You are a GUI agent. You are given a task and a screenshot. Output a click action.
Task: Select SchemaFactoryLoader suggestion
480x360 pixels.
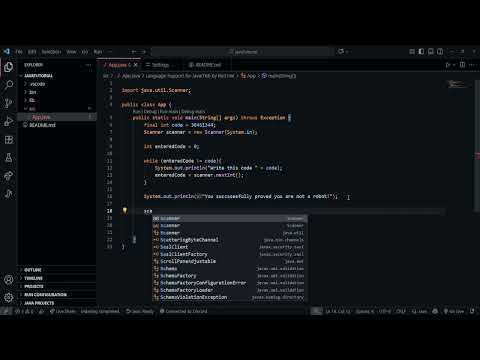(x=230, y=290)
